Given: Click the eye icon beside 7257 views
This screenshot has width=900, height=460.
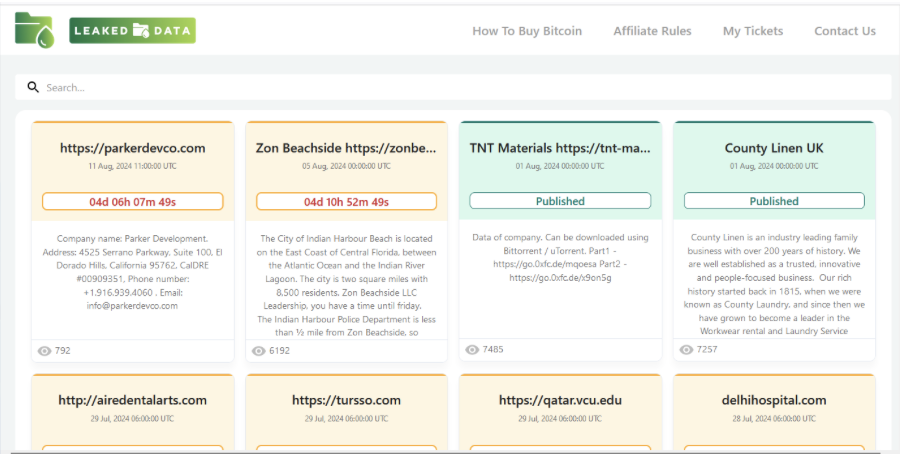Looking at the screenshot, I should coord(686,350).
